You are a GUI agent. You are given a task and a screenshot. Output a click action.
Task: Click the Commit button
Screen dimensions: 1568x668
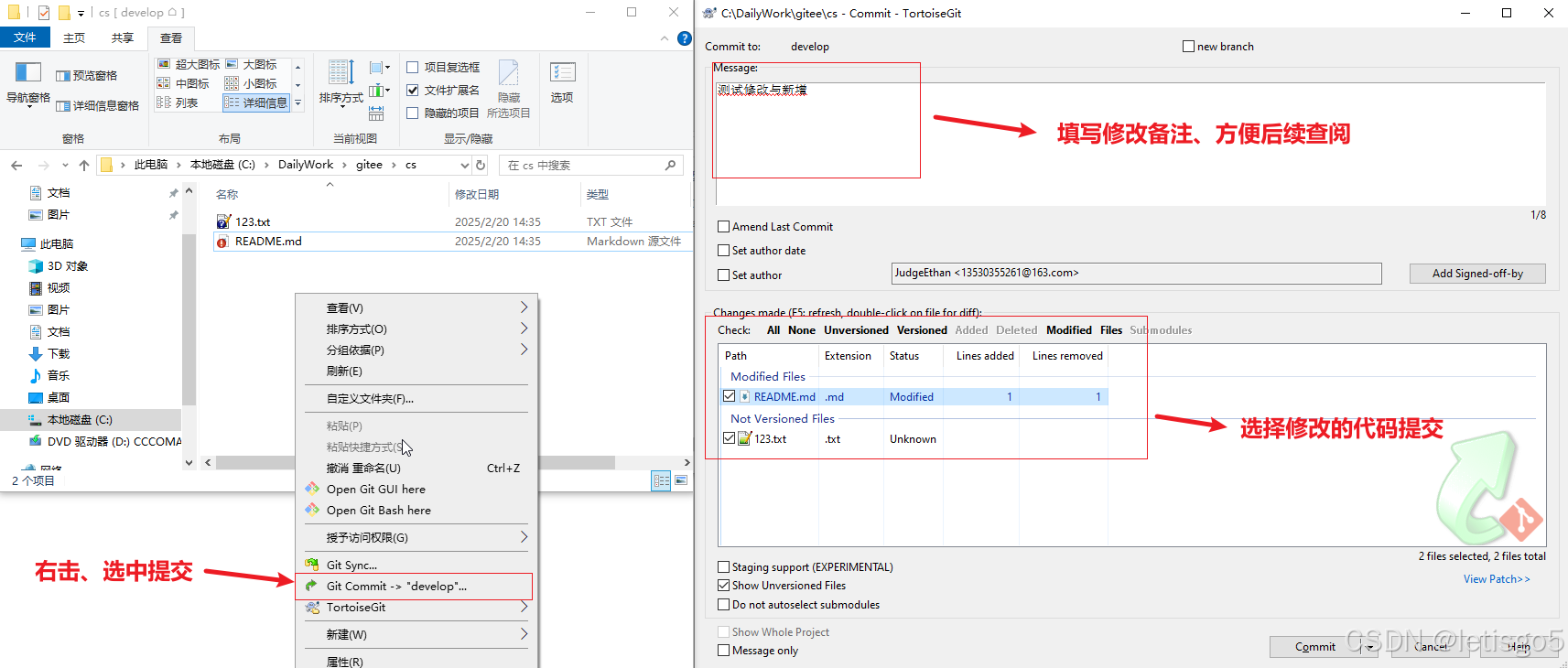(x=1315, y=647)
